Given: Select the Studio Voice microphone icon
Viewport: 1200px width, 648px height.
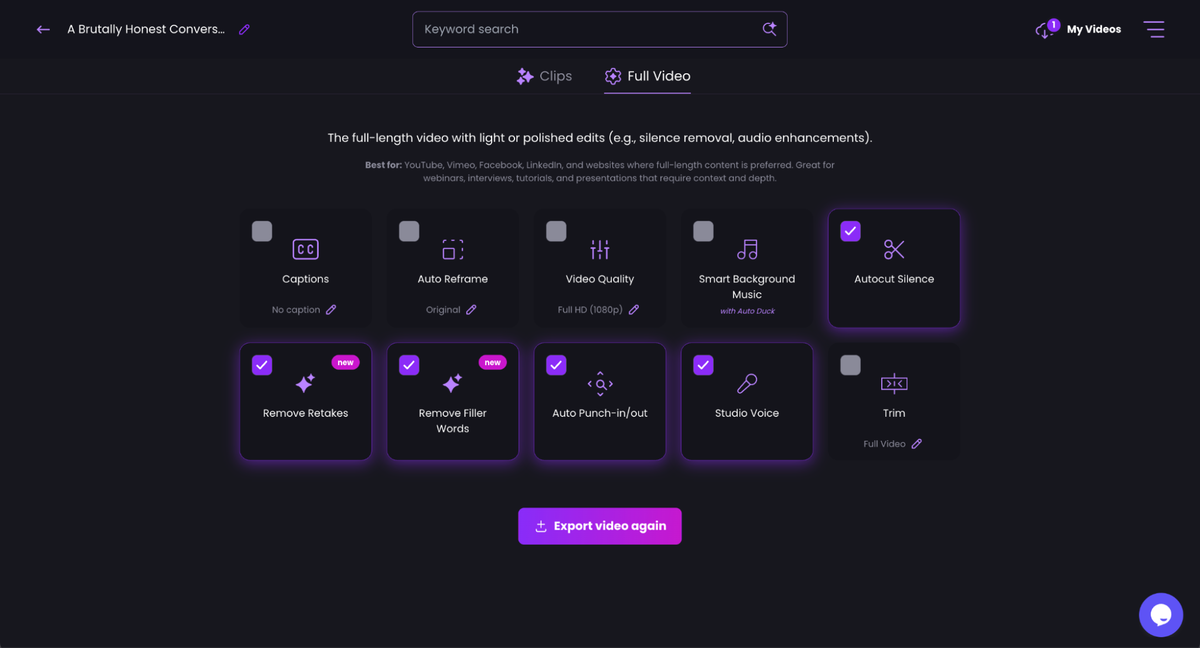Looking at the screenshot, I should [746, 382].
